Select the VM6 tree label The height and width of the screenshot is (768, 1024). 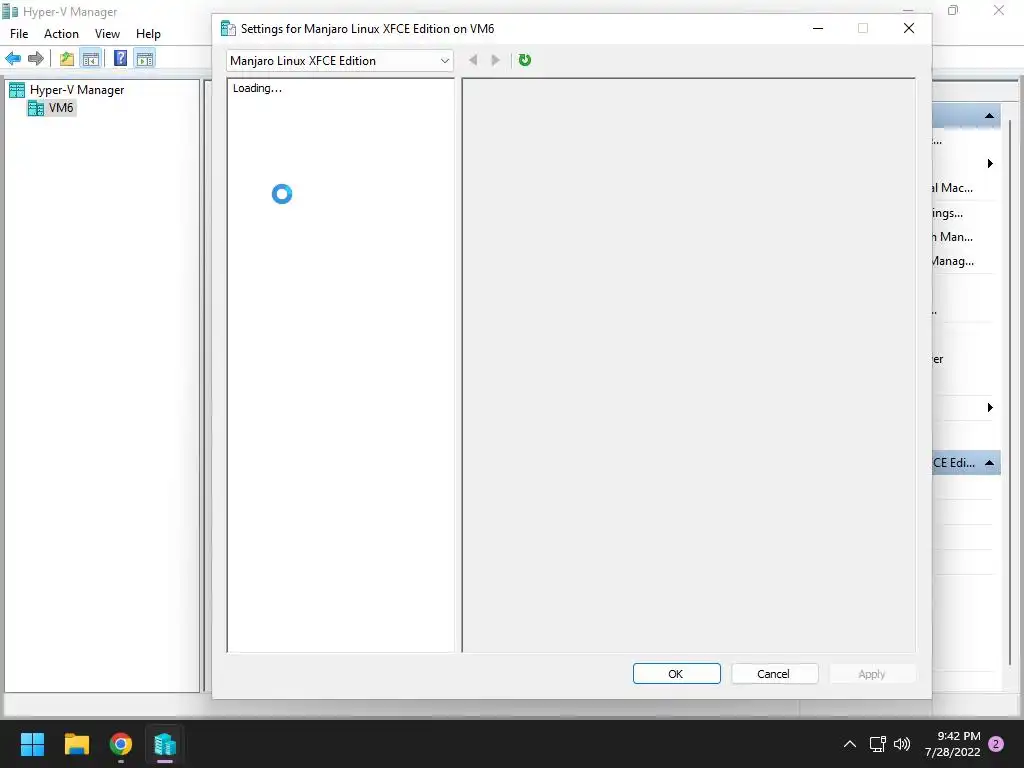click(x=61, y=108)
